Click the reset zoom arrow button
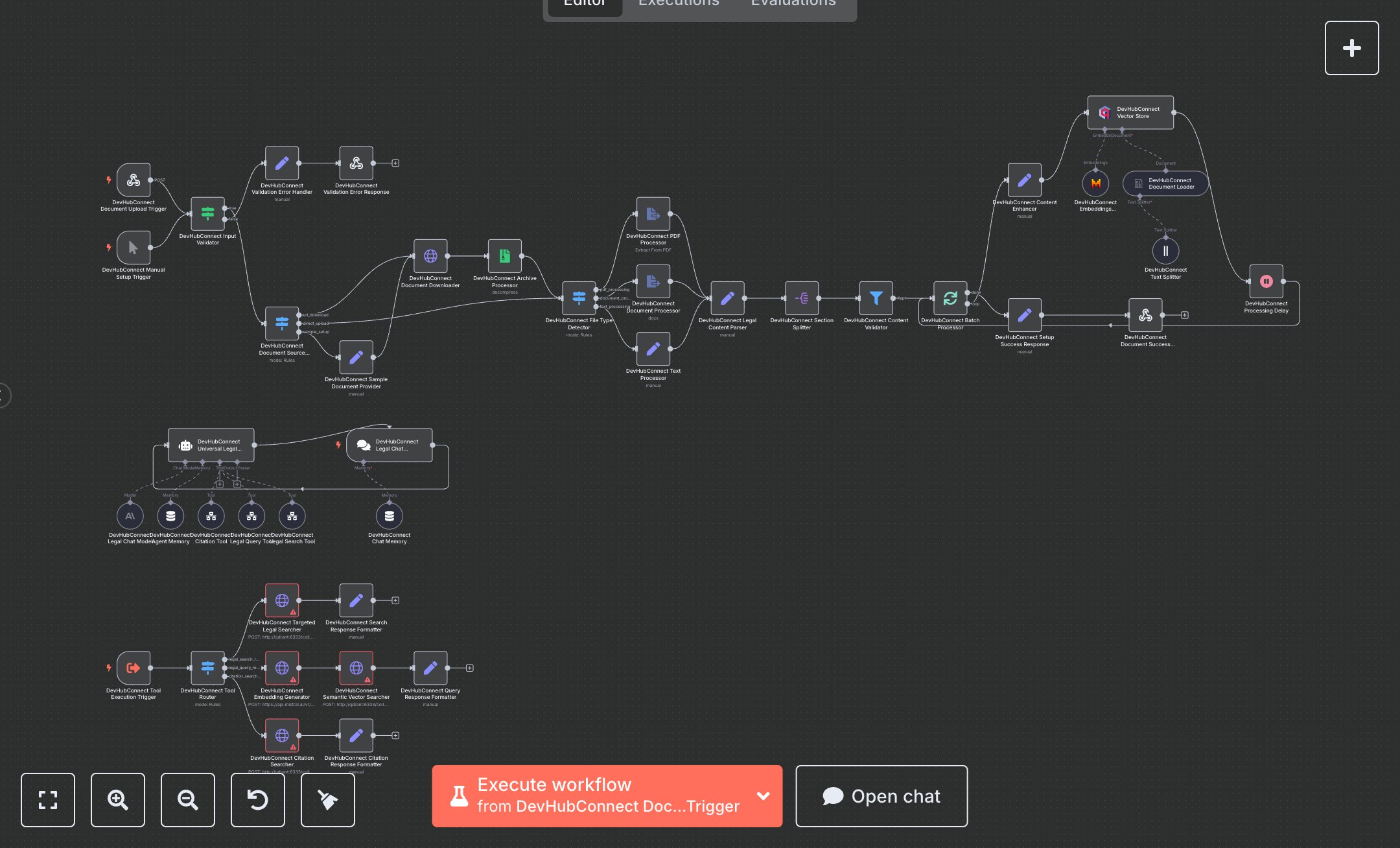 [258, 799]
